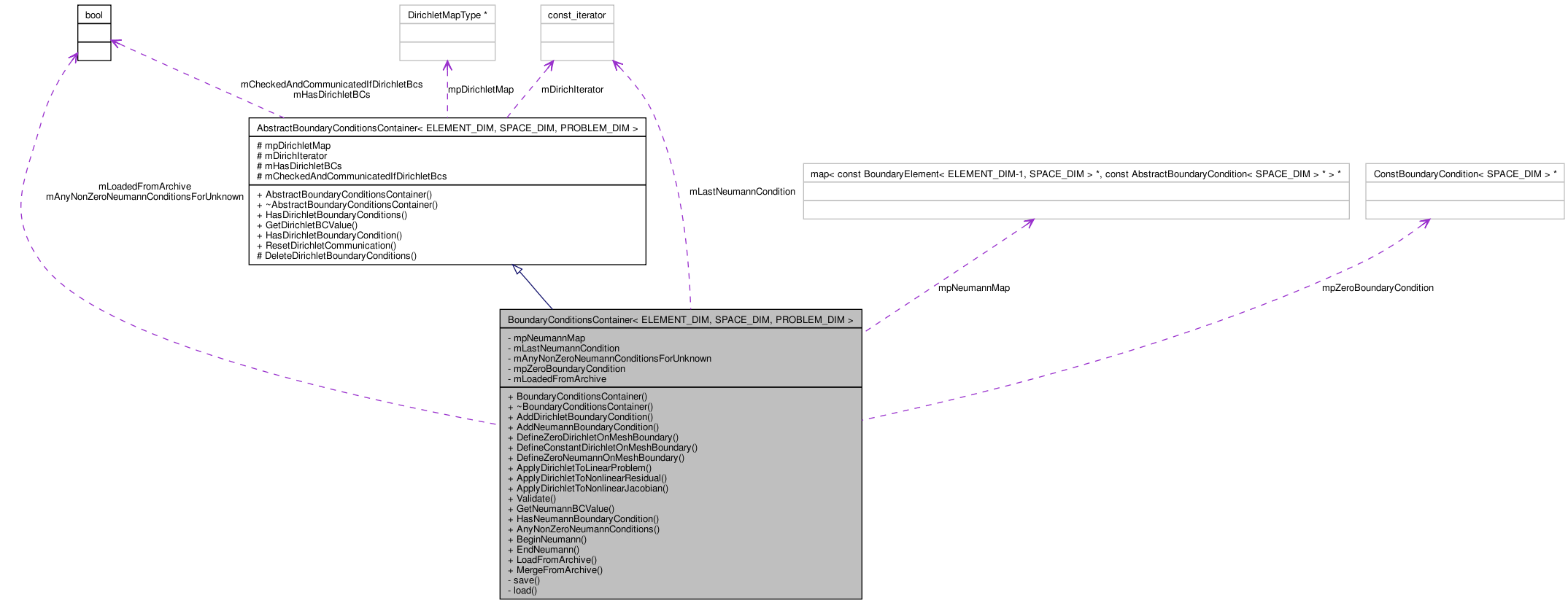Click AnyNonZeroNeumannConditions() method
1568x603 pixels.
[x=584, y=529]
